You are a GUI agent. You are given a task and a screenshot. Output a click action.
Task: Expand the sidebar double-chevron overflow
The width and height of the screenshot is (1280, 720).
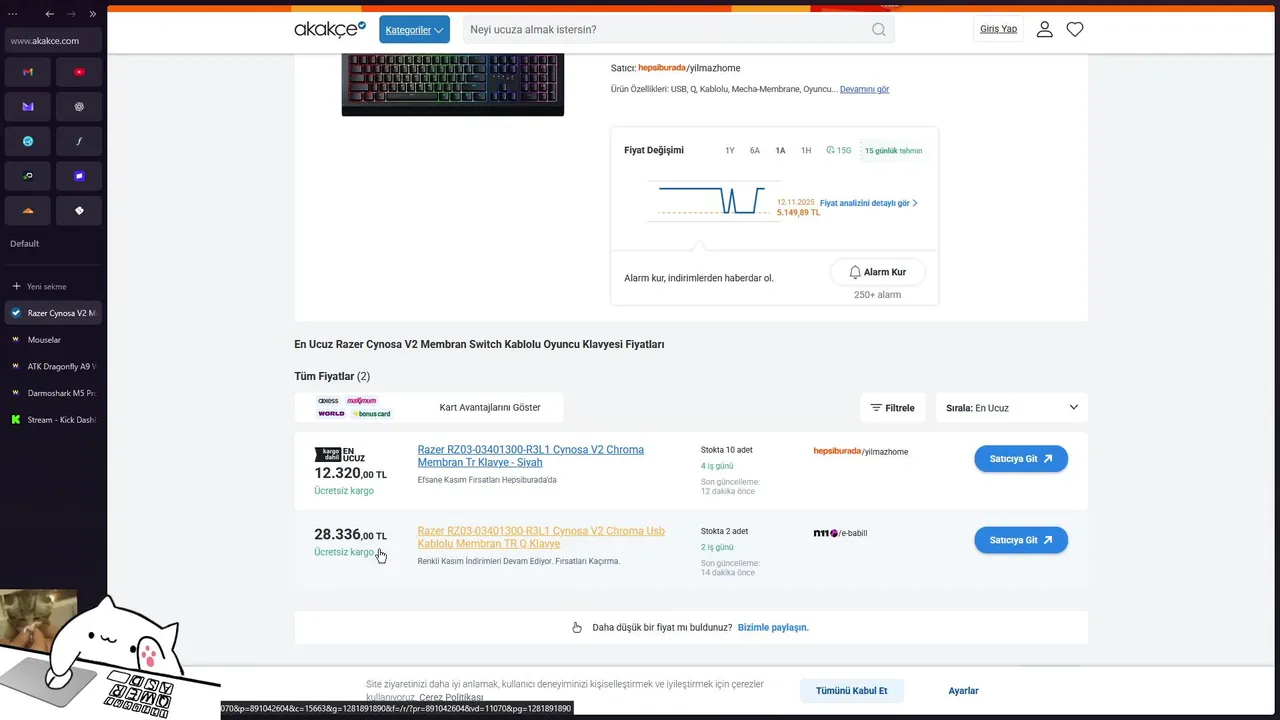click(92, 14)
